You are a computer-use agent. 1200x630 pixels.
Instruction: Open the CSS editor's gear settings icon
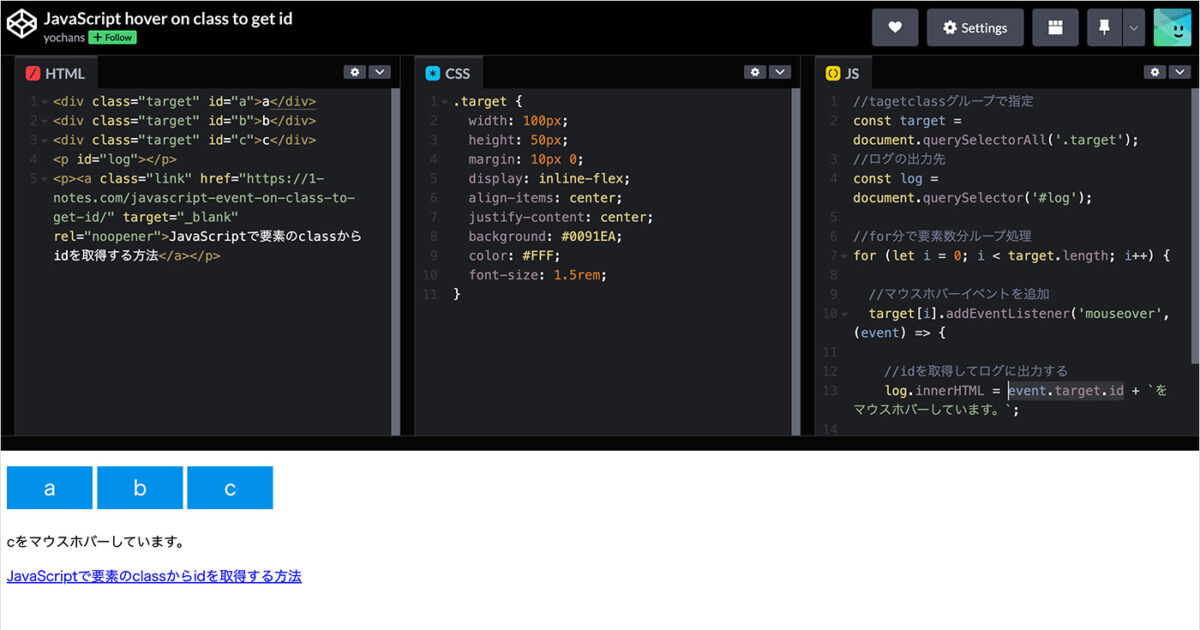(755, 72)
